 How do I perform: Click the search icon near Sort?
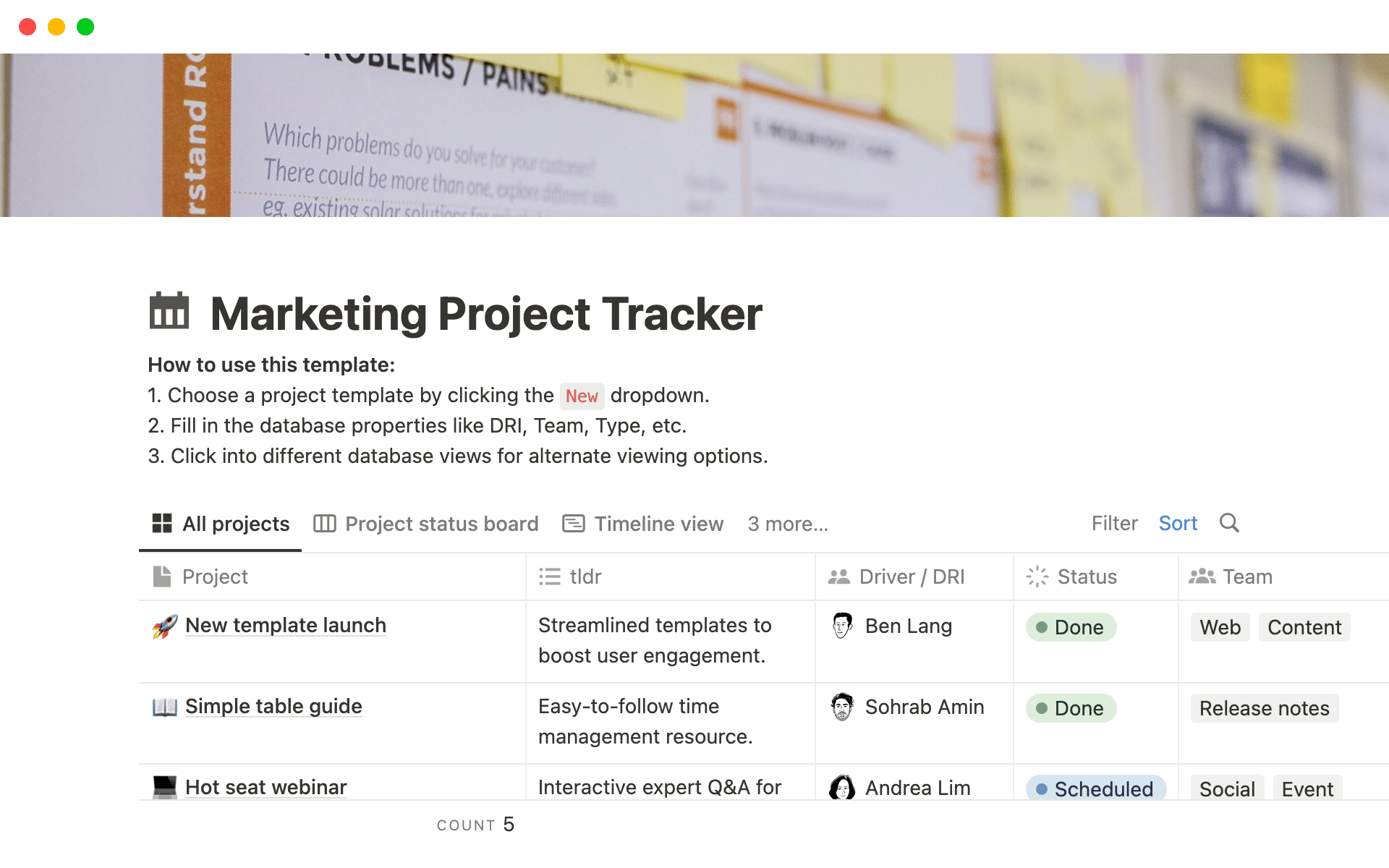pos(1229,523)
